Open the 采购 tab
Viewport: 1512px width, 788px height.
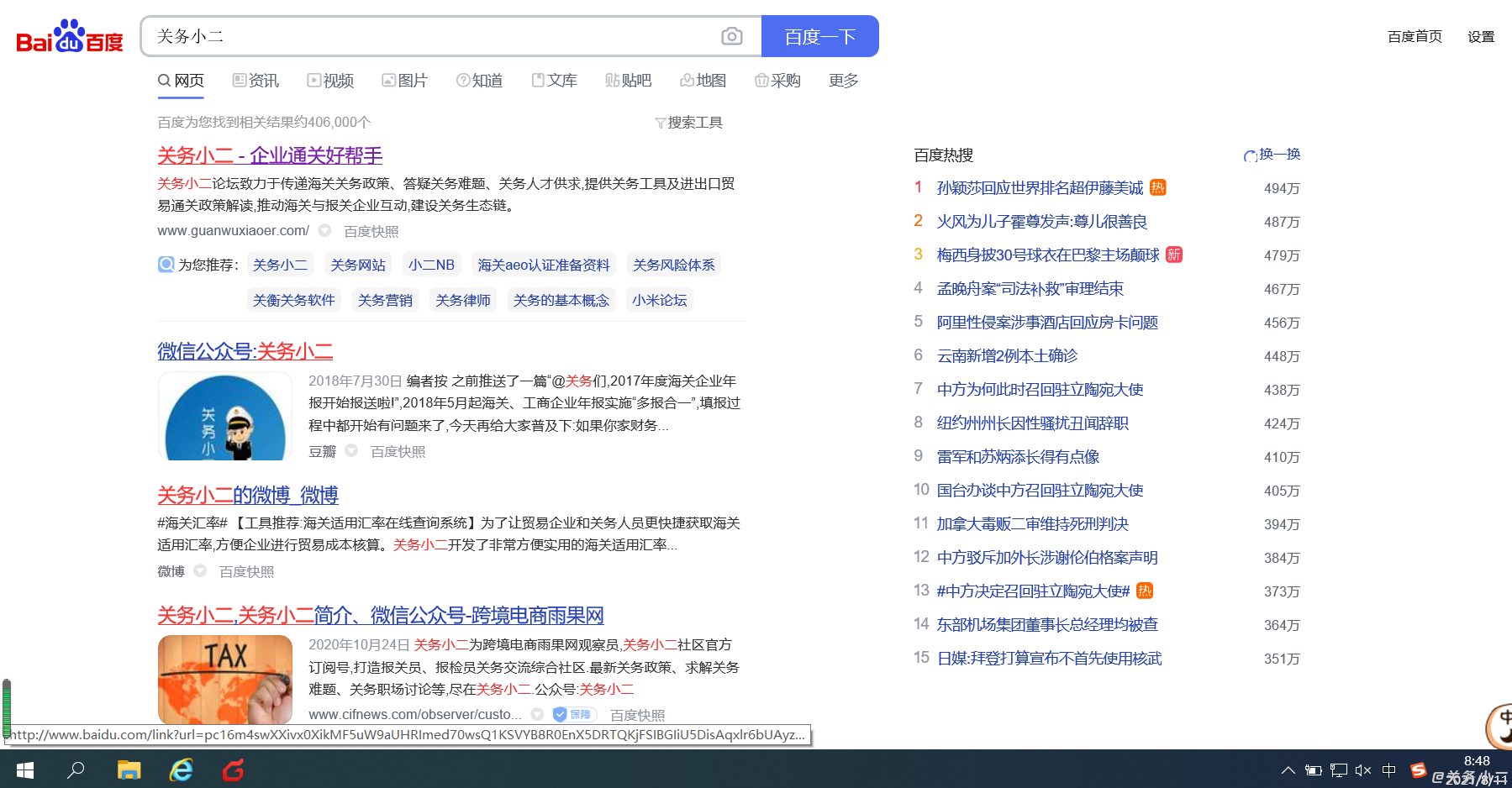pos(777,81)
